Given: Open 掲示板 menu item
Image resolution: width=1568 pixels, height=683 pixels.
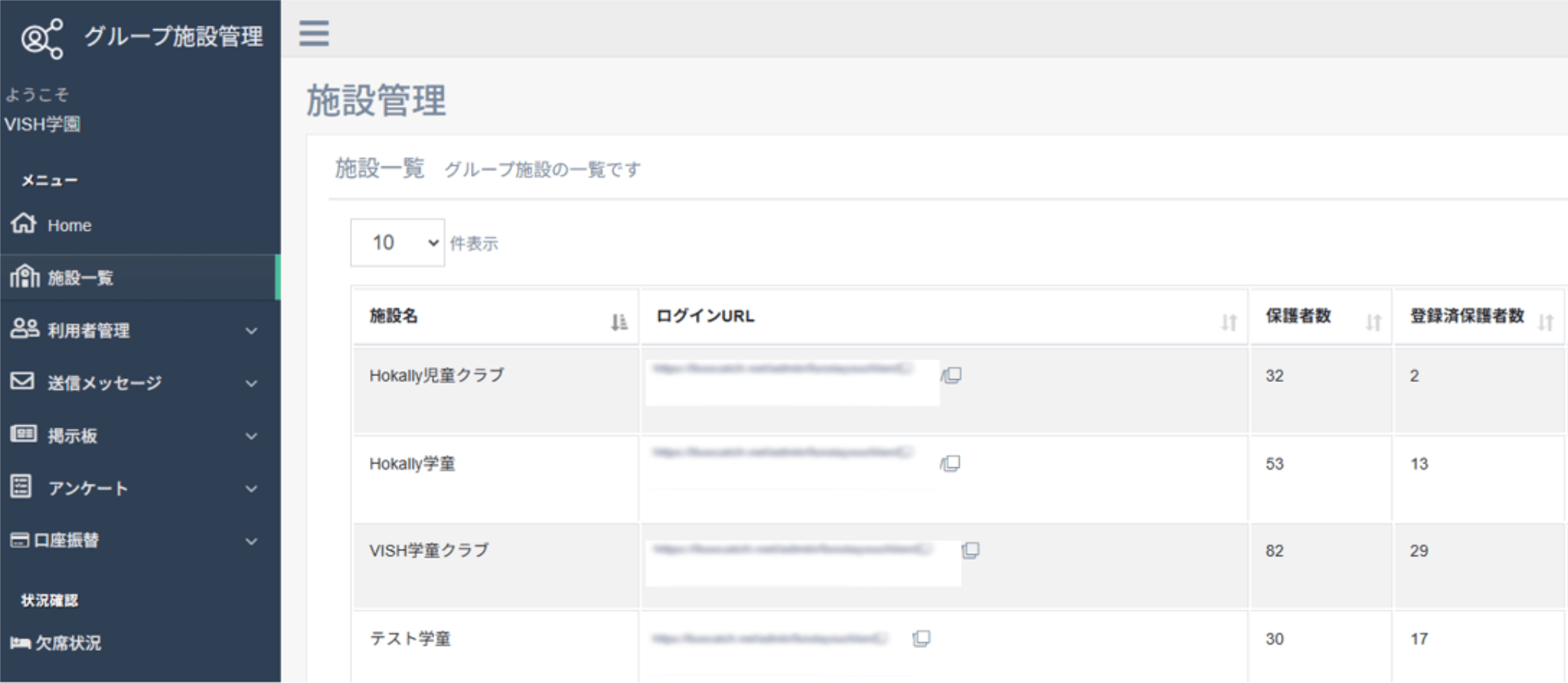Looking at the screenshot, I should click(x=140, y=435).
